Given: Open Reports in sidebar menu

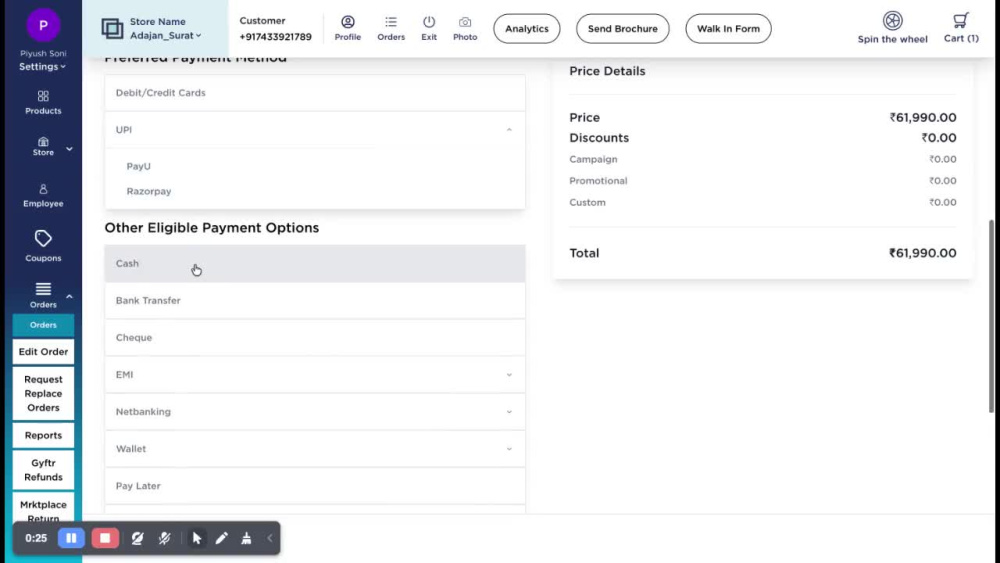Looking at the screenshot, I should (x=43, y=435).
